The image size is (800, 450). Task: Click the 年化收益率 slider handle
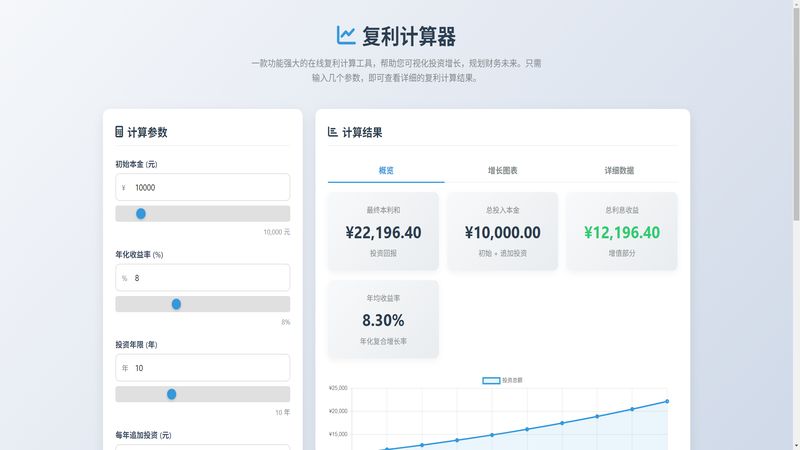tap(176, 304)
